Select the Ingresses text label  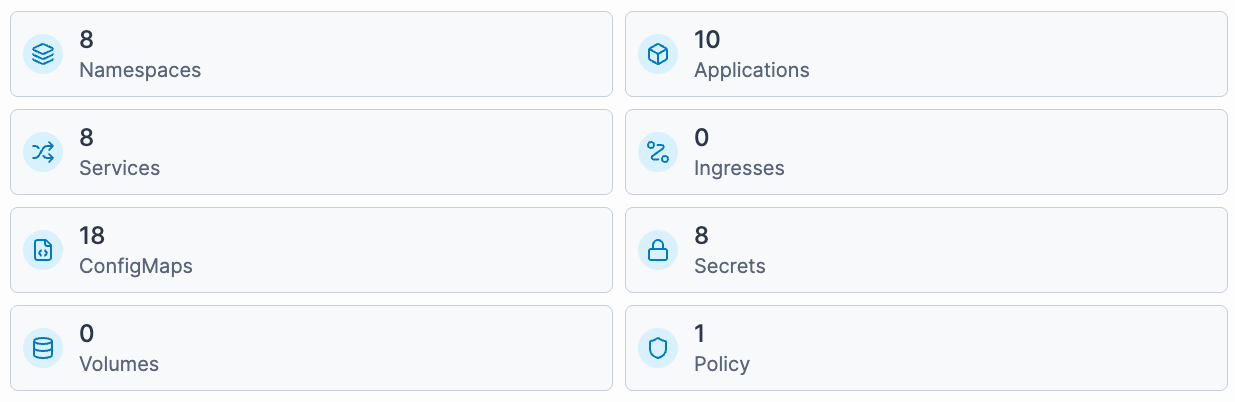tap(739, 168)
